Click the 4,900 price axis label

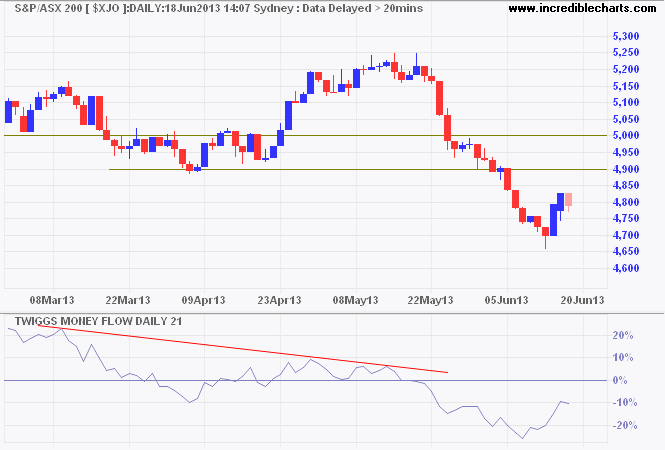[x=626, y=169]
